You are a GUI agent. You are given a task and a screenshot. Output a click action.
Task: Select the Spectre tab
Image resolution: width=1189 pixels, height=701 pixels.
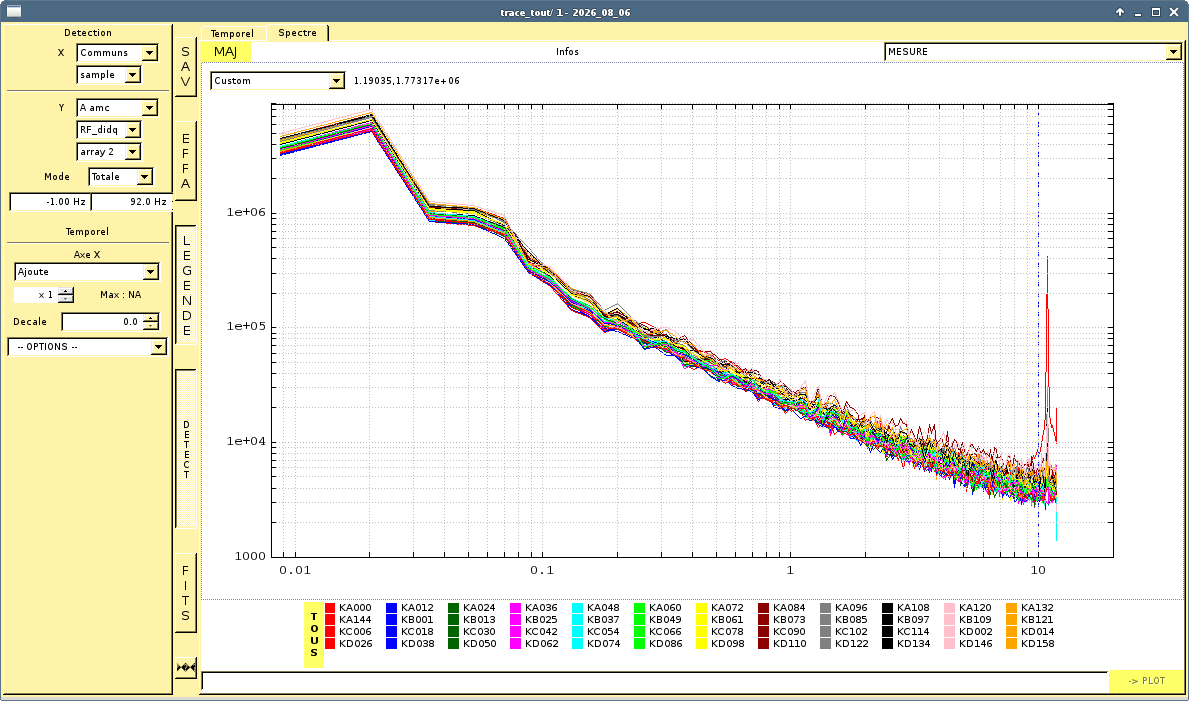click(297, 33)
